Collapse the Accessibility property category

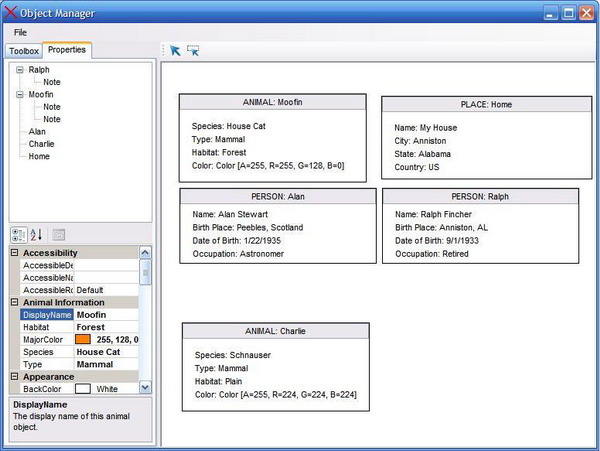coord(15,253)
